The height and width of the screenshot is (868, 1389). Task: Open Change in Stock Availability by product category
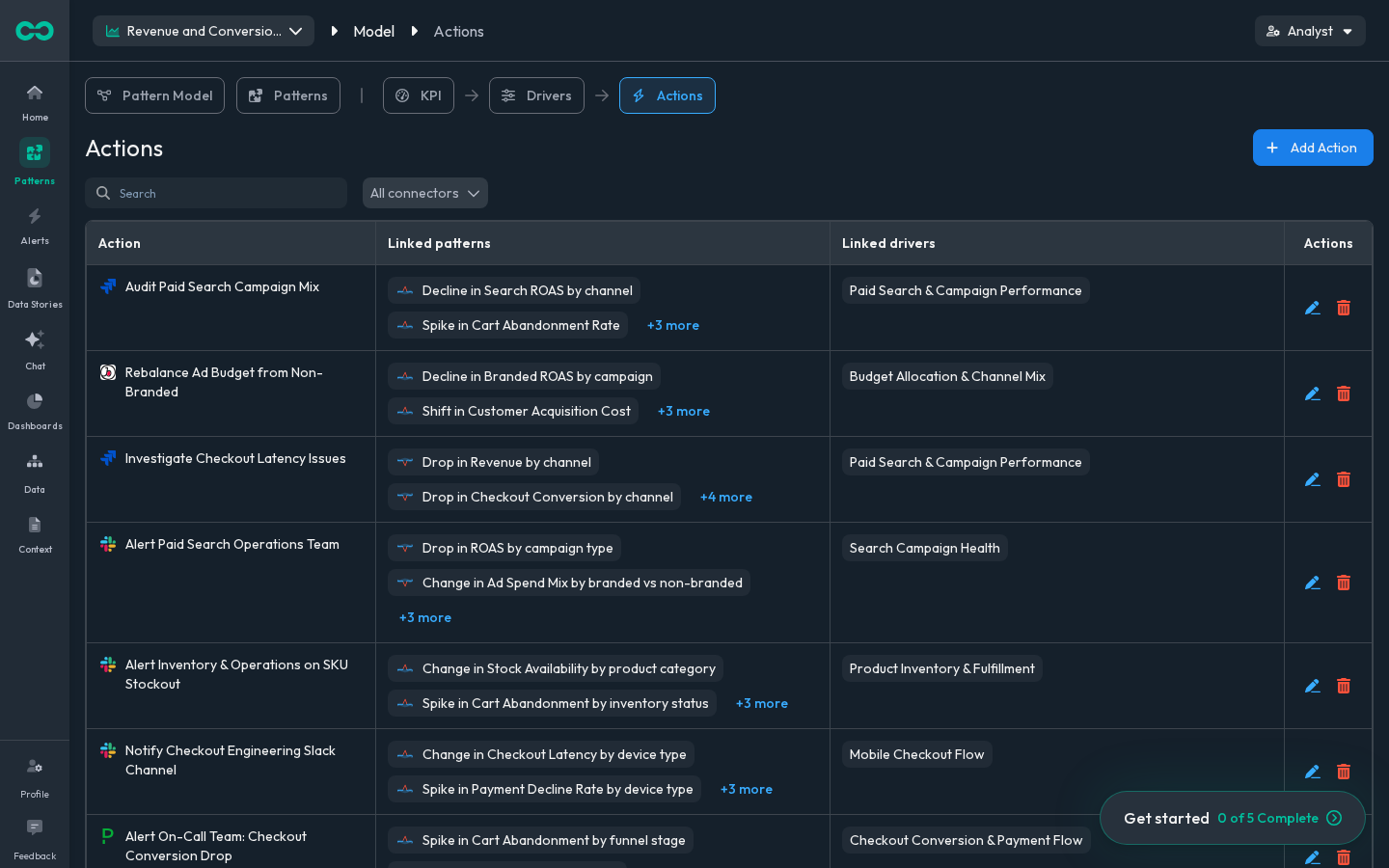tap(556, 668)
